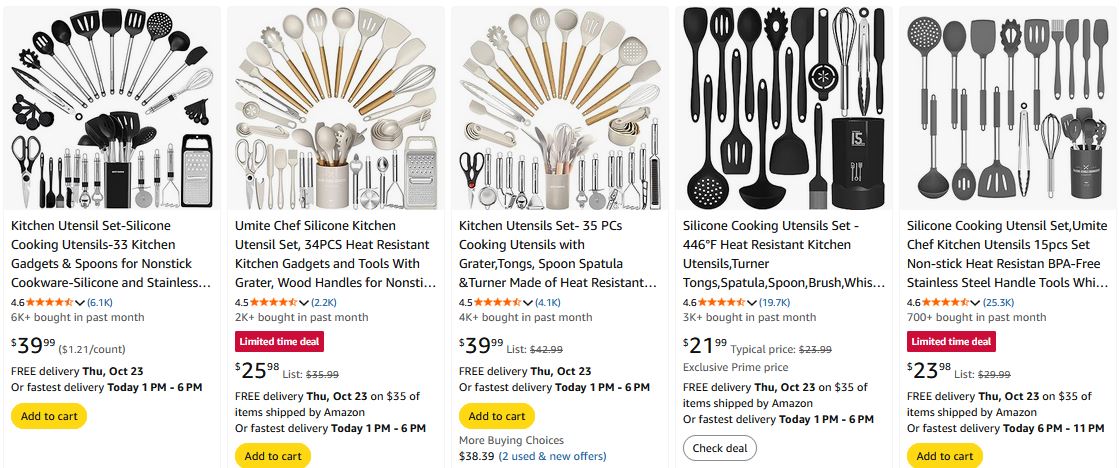1119x468 pixels.
Task: Open the 33-piece black utensil set image
Action: pos(112,107)
